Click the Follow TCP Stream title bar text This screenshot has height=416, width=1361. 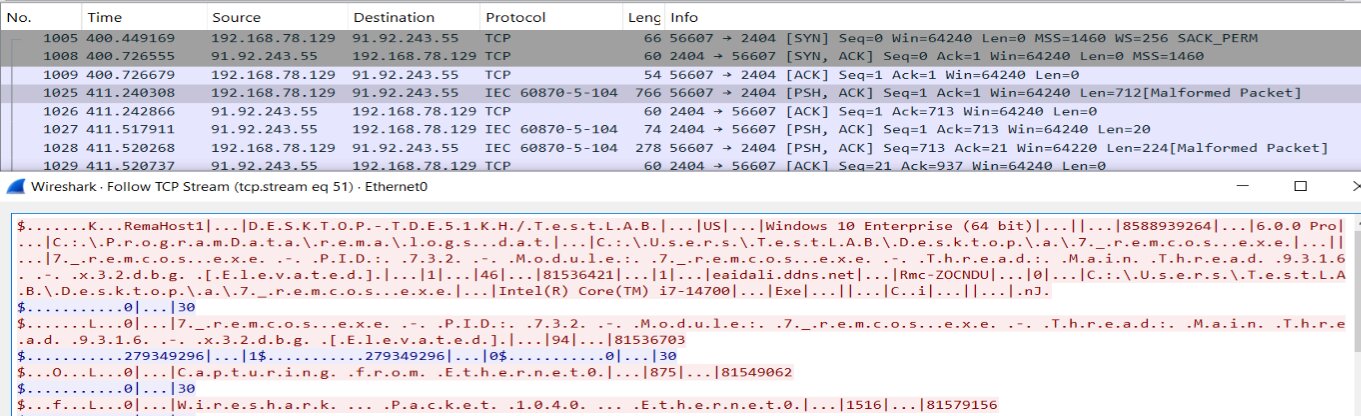tap(190, 187)
